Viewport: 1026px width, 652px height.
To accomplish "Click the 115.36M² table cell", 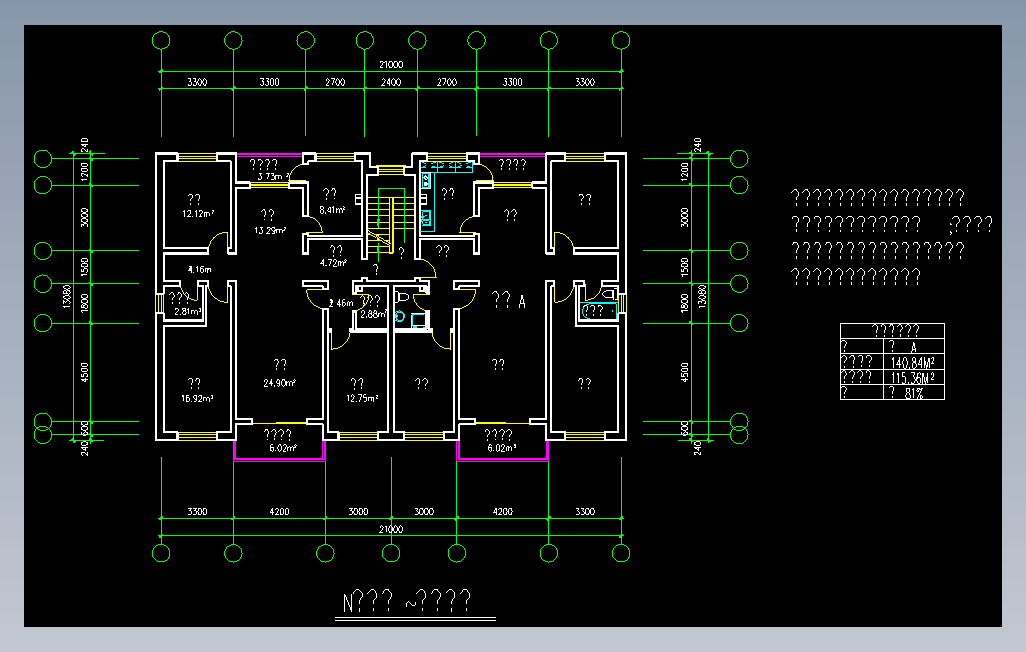I will (x=913, y=377).
